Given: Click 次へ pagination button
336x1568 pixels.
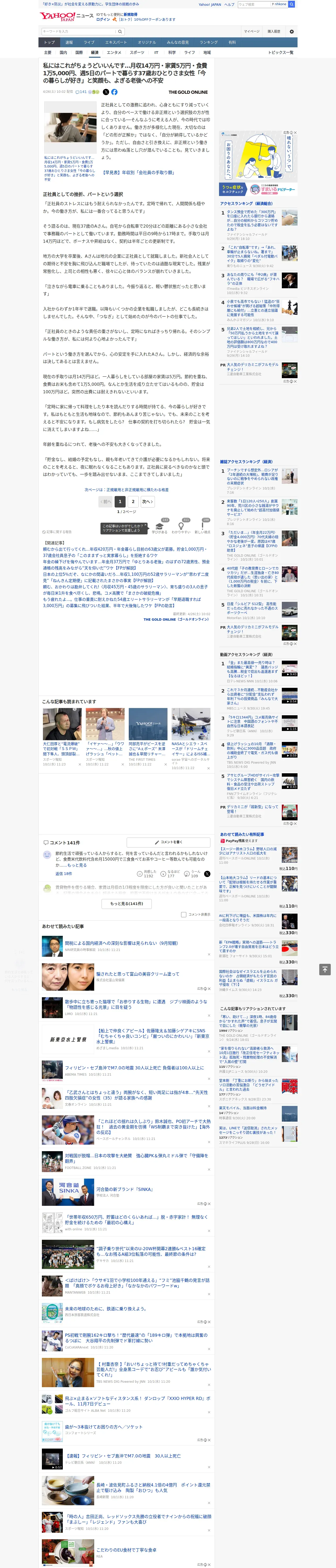Looking at the screenshot, I should [x=147, y=501].
